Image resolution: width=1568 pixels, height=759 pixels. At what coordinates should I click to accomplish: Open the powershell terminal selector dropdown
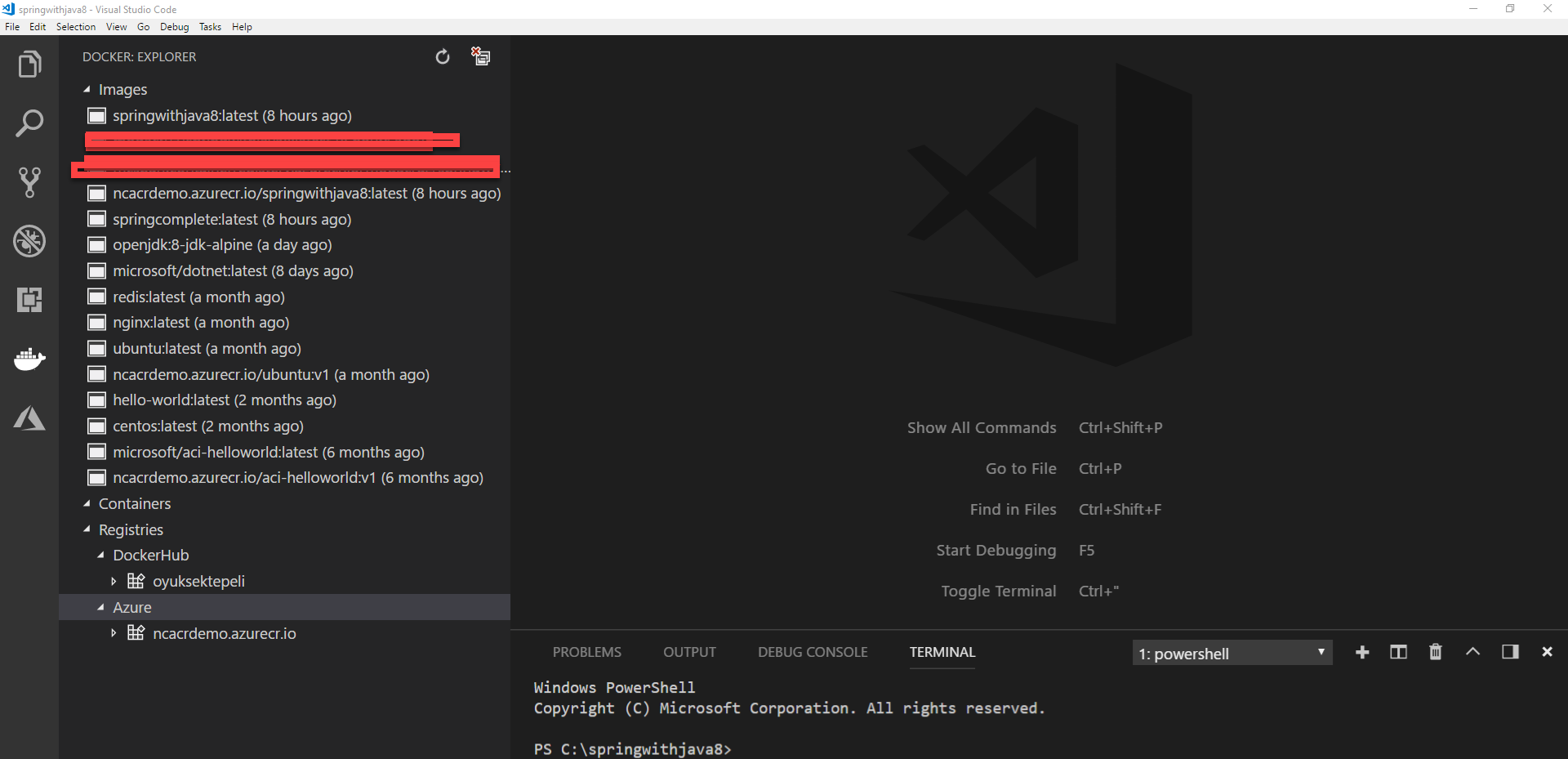pos(1232,653)
